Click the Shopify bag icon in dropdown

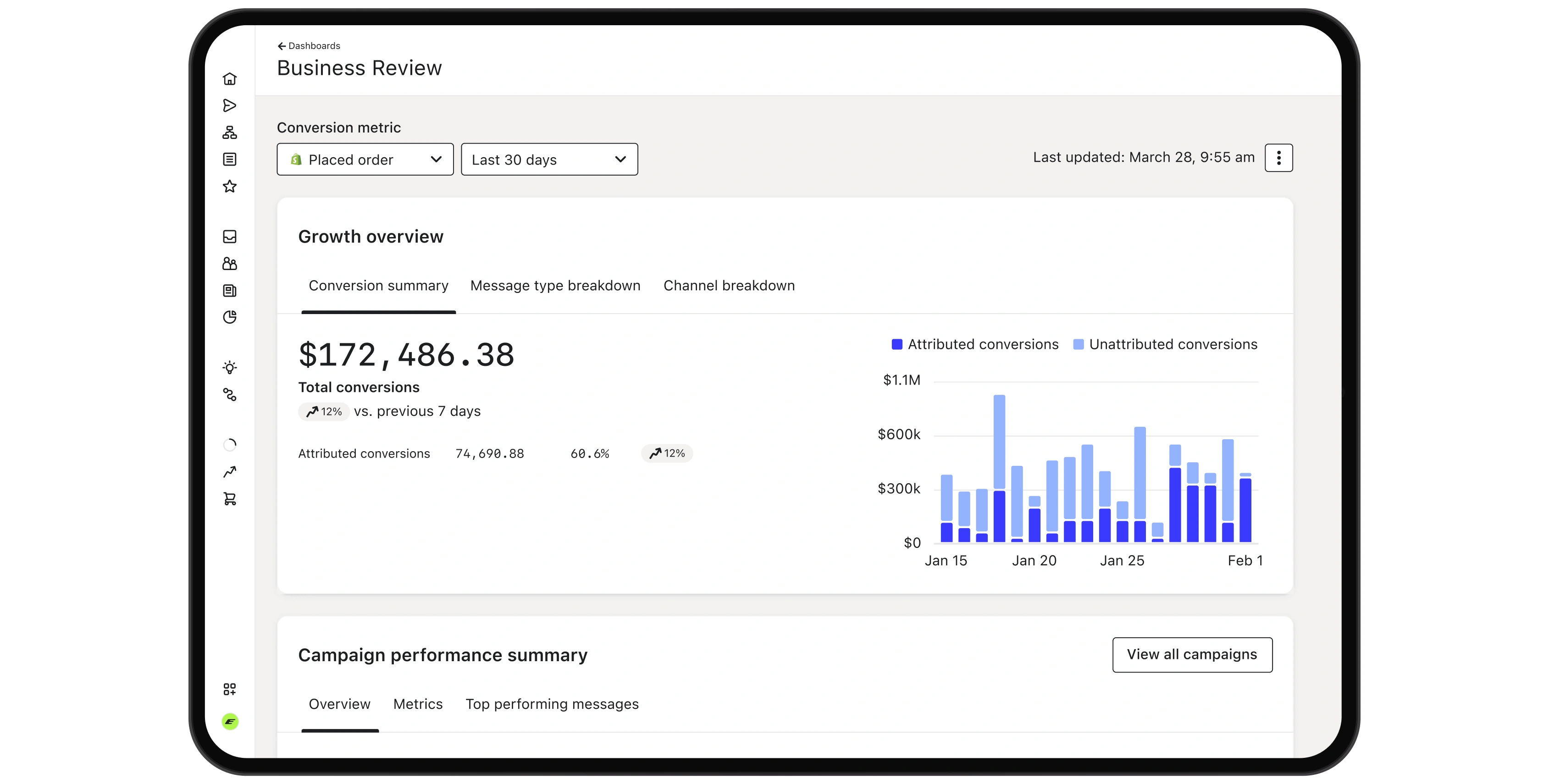(296, 160)
